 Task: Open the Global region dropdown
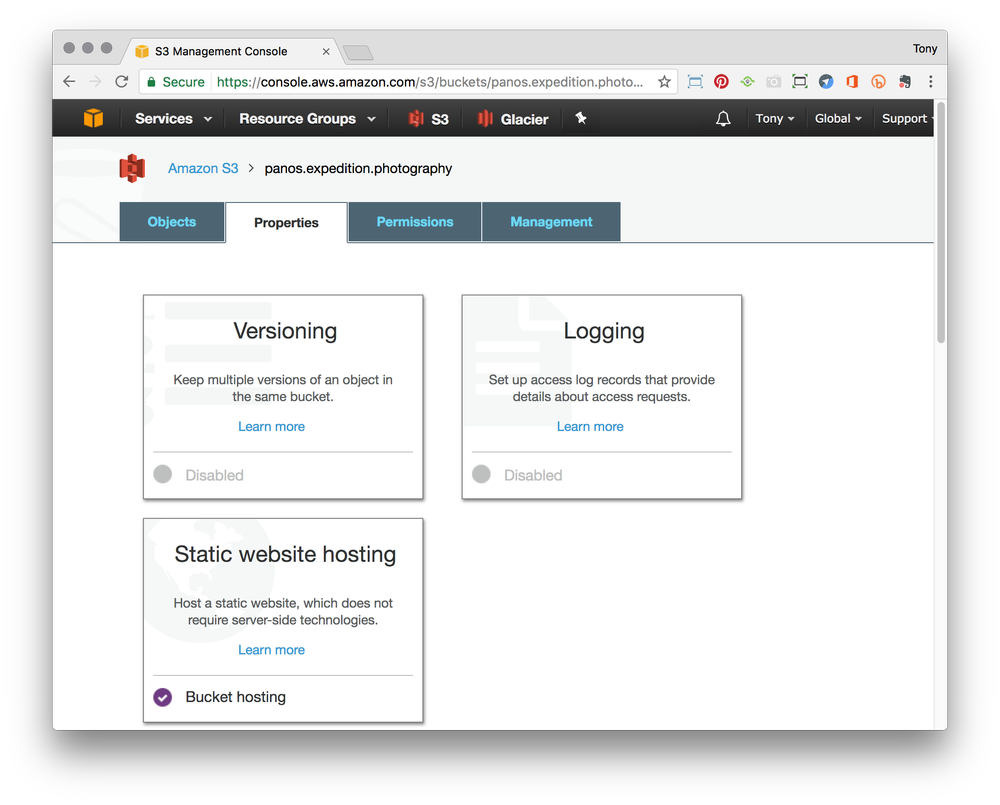838,119
